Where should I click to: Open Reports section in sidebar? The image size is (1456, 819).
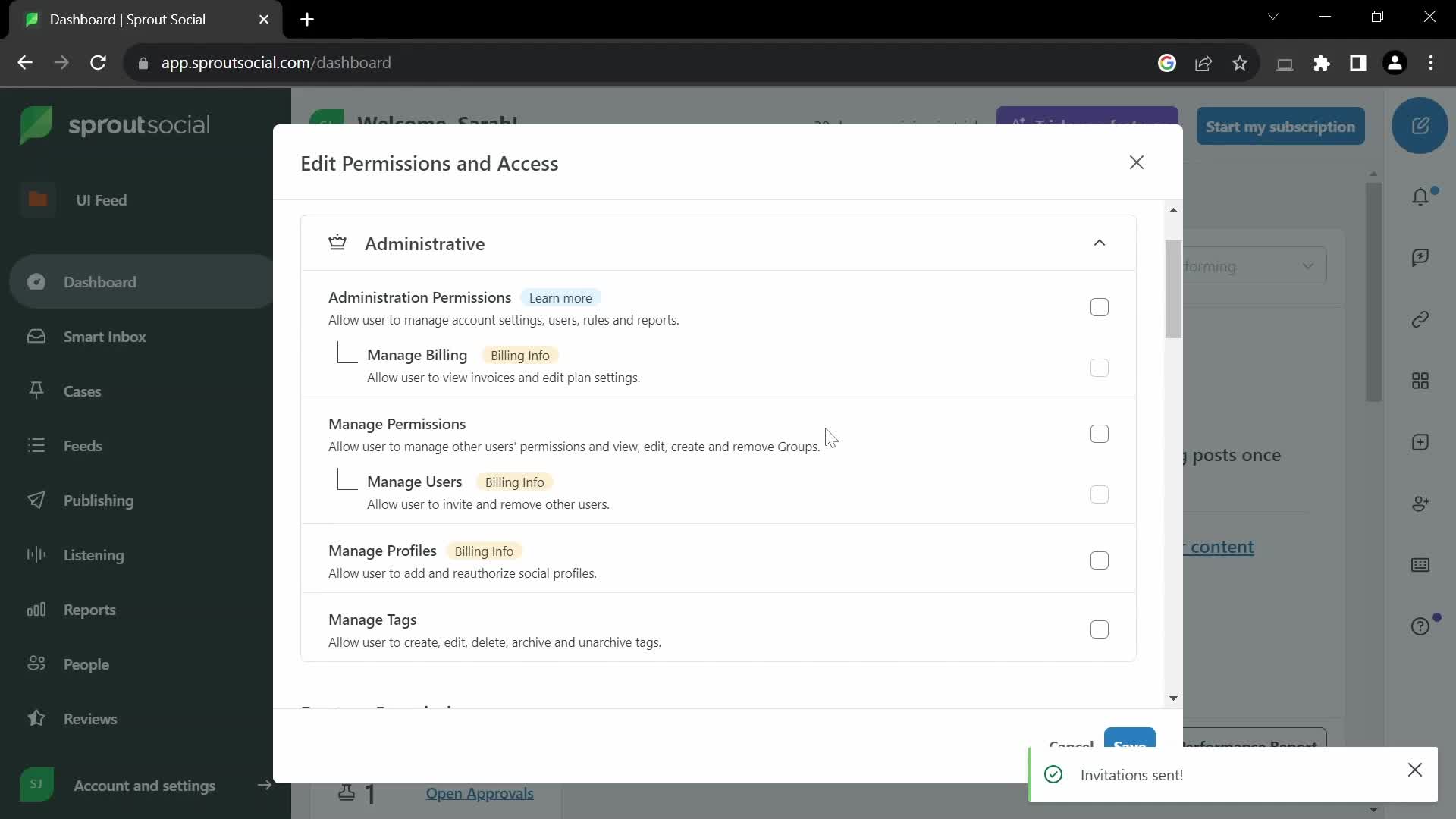89,609
